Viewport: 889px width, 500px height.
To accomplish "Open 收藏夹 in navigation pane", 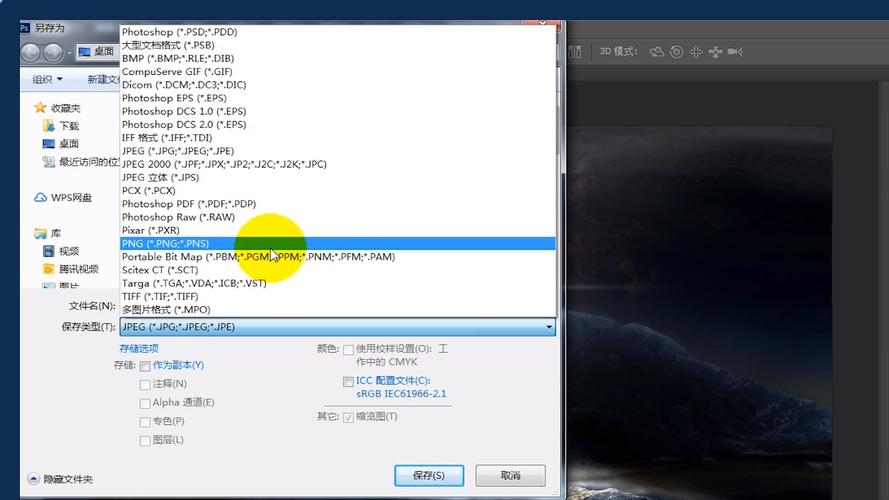I will 58,108.
